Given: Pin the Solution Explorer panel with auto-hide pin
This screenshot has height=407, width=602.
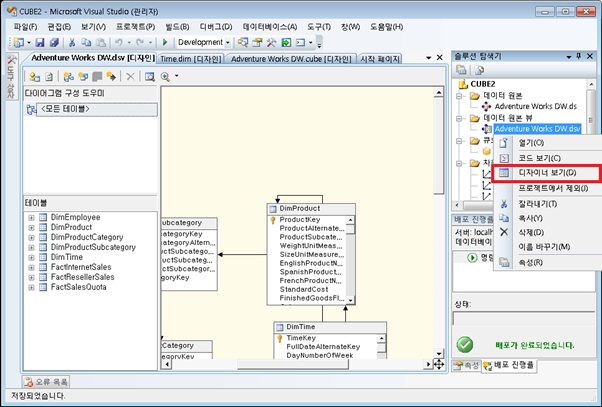Looking at the screenshot, I should 579,56.
